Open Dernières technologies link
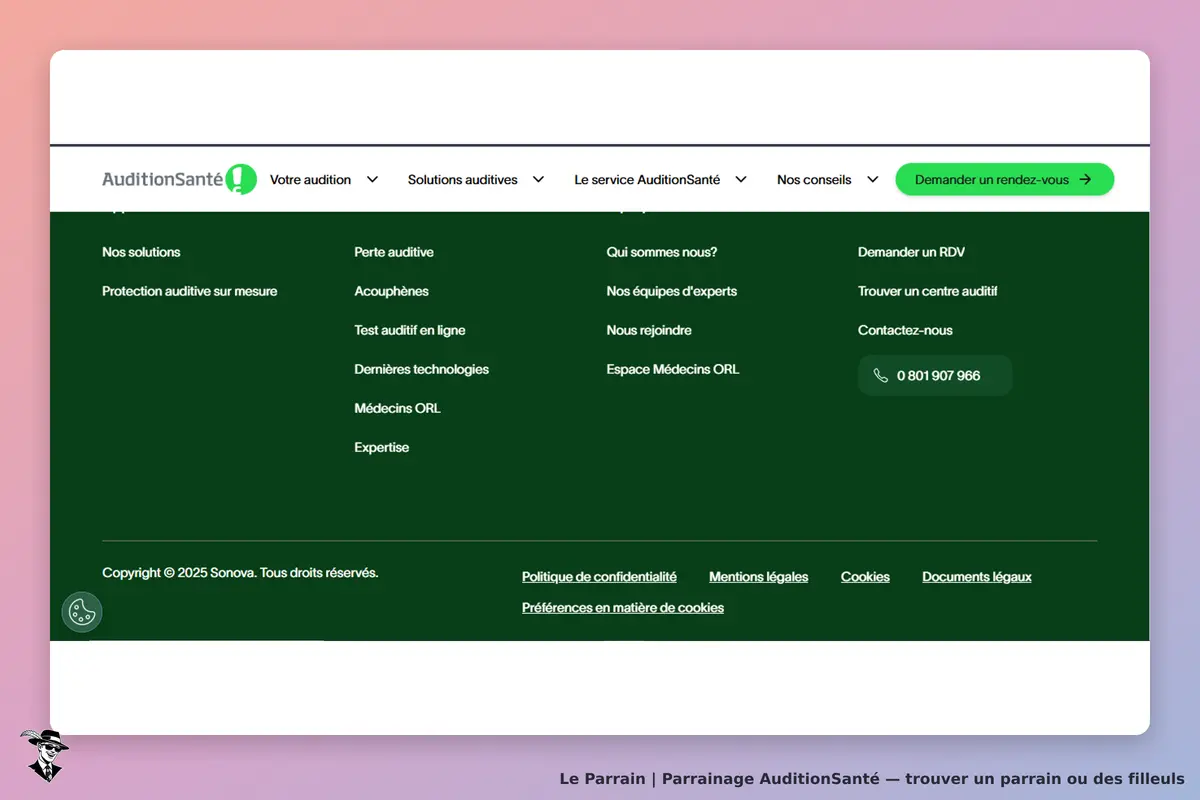The height and width of the screenshot is (800, 1200). (x=421, y=369)
